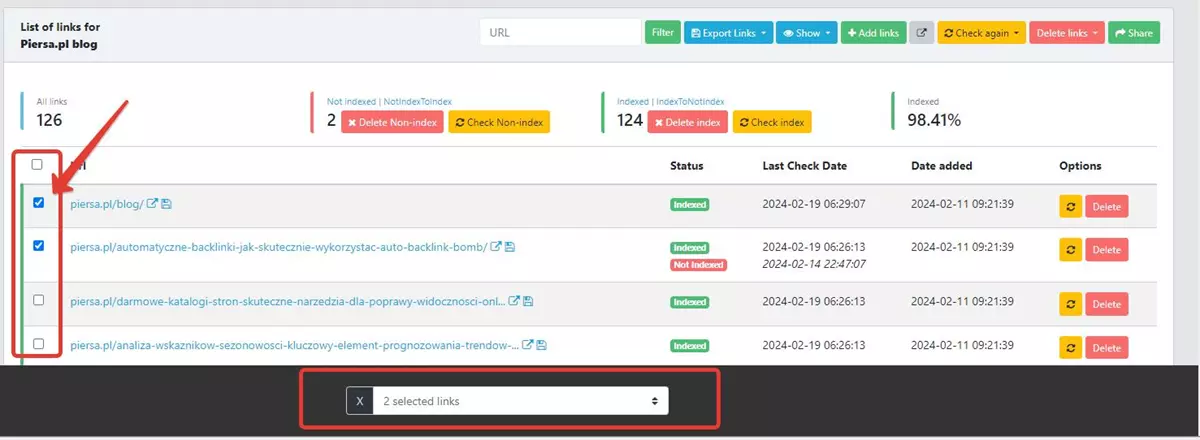Viewport: 1200px width, 440px height.
Task: Check the analiza-wskaznikow row checkbox
Action: (38, 343)
